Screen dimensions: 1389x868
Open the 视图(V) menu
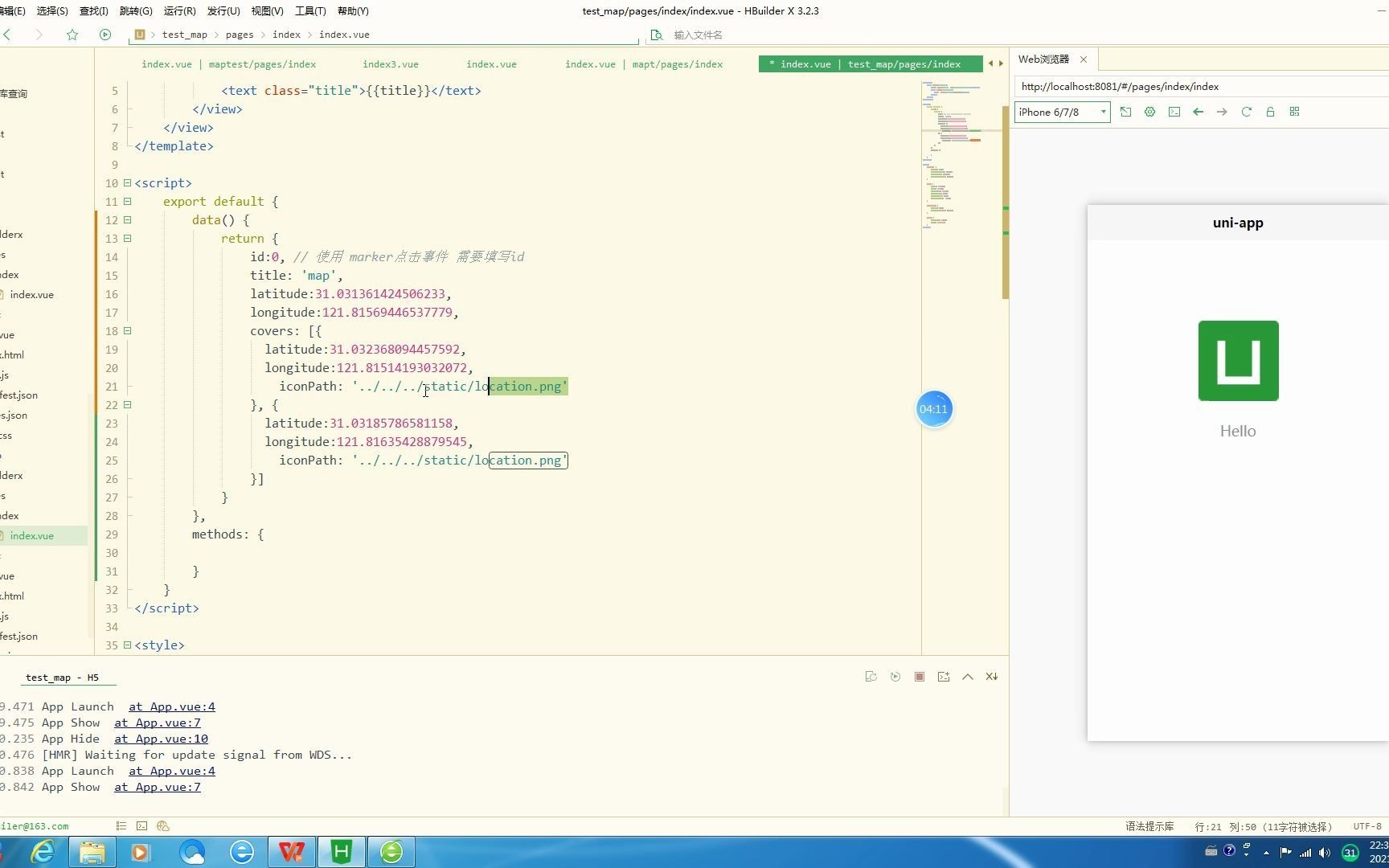click(x=267, y=10)
